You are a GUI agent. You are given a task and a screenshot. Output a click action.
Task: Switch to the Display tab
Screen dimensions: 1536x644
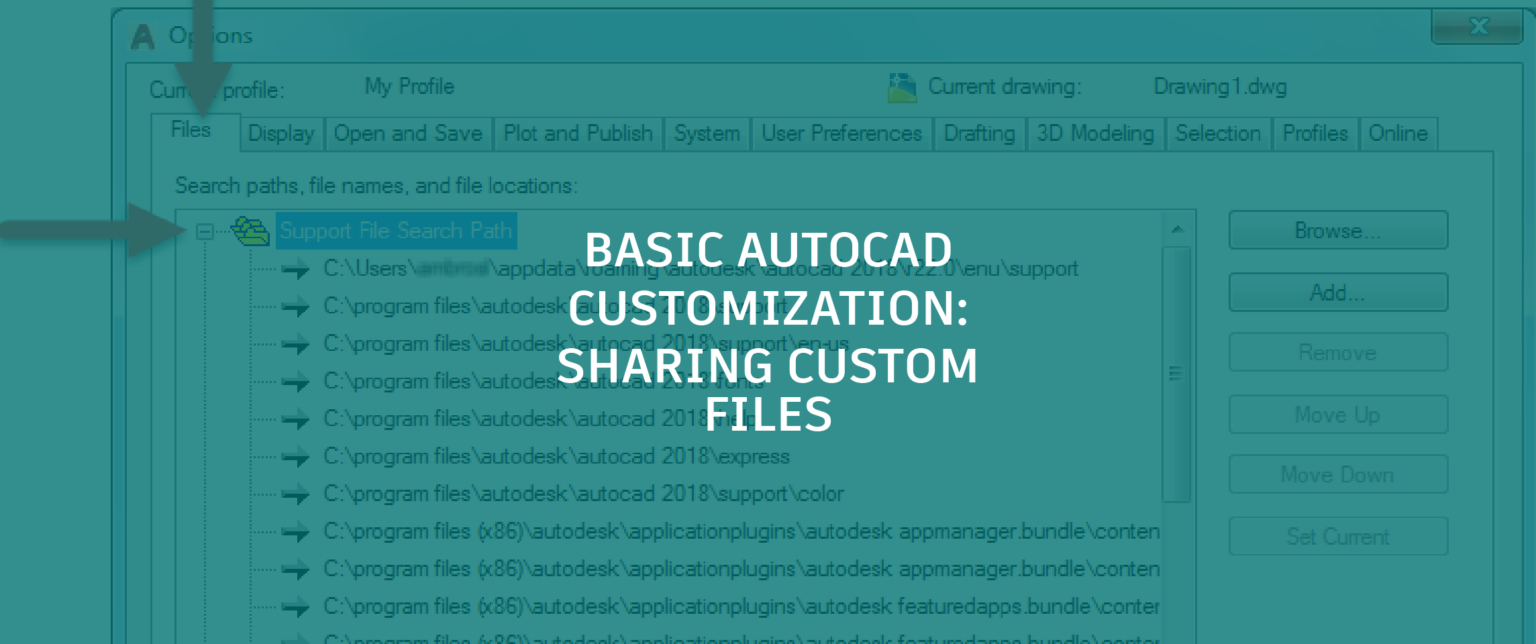[x=281, y=133]
